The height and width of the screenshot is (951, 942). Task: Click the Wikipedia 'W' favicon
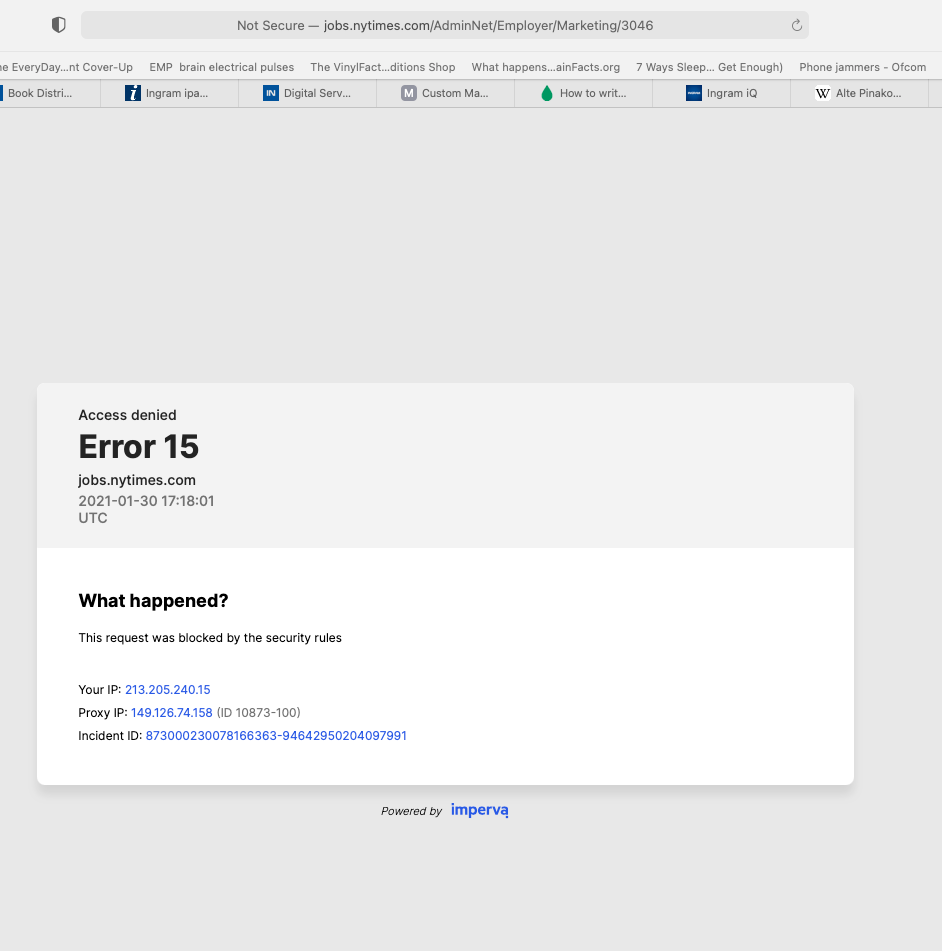tap(823, 93)
